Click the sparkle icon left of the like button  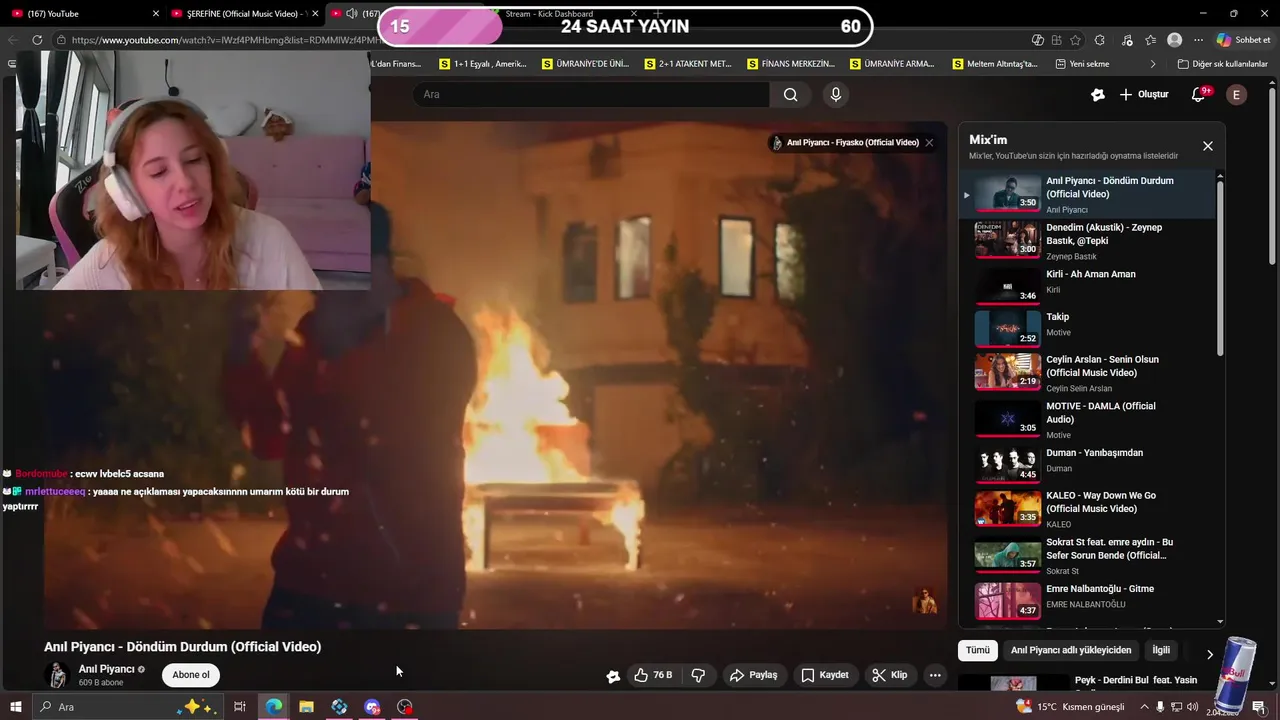(613, 676)
